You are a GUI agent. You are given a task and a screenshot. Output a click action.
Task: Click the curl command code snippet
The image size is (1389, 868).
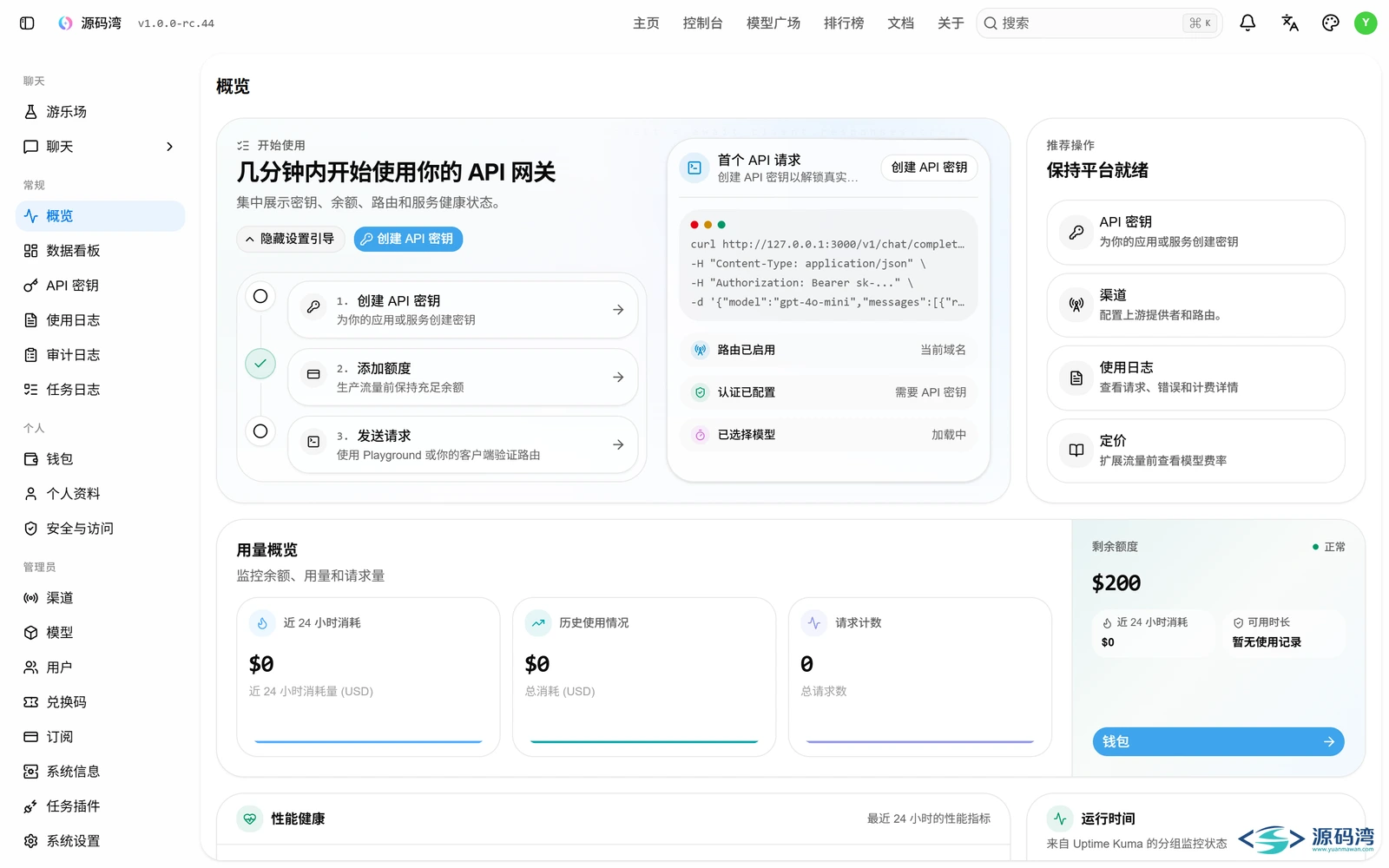[828, 266]
